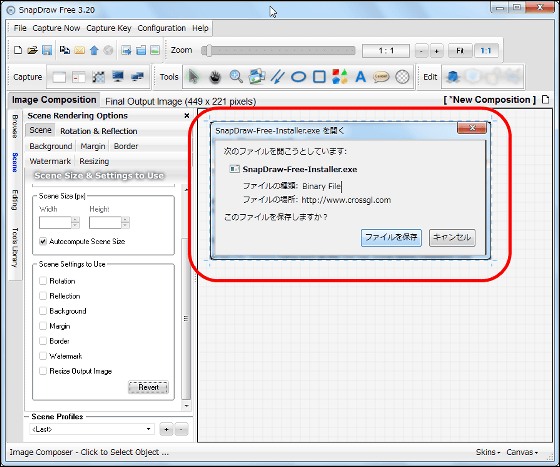This screenshot has width=560, height=467.
Task: Open the File menu
Action: [x=20, y=28]
